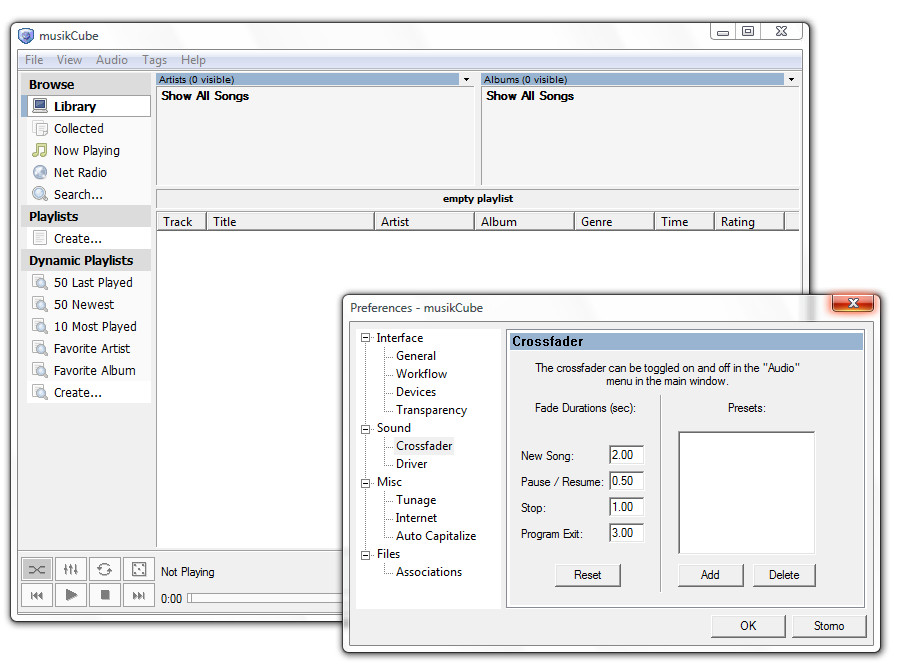This screenshot has height=669, width=897.
Task: Select Internet in preferences tree
Action: point(416,518)
